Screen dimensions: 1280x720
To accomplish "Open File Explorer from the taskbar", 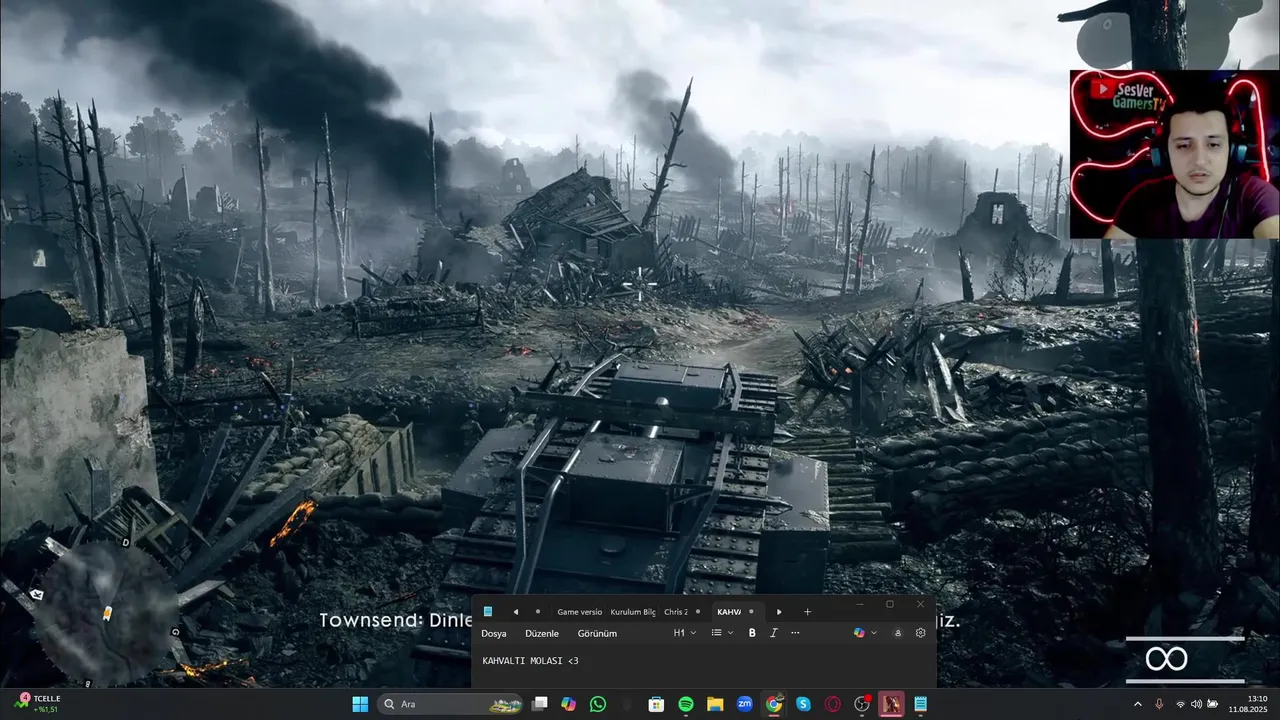I will tap(715, 704).
